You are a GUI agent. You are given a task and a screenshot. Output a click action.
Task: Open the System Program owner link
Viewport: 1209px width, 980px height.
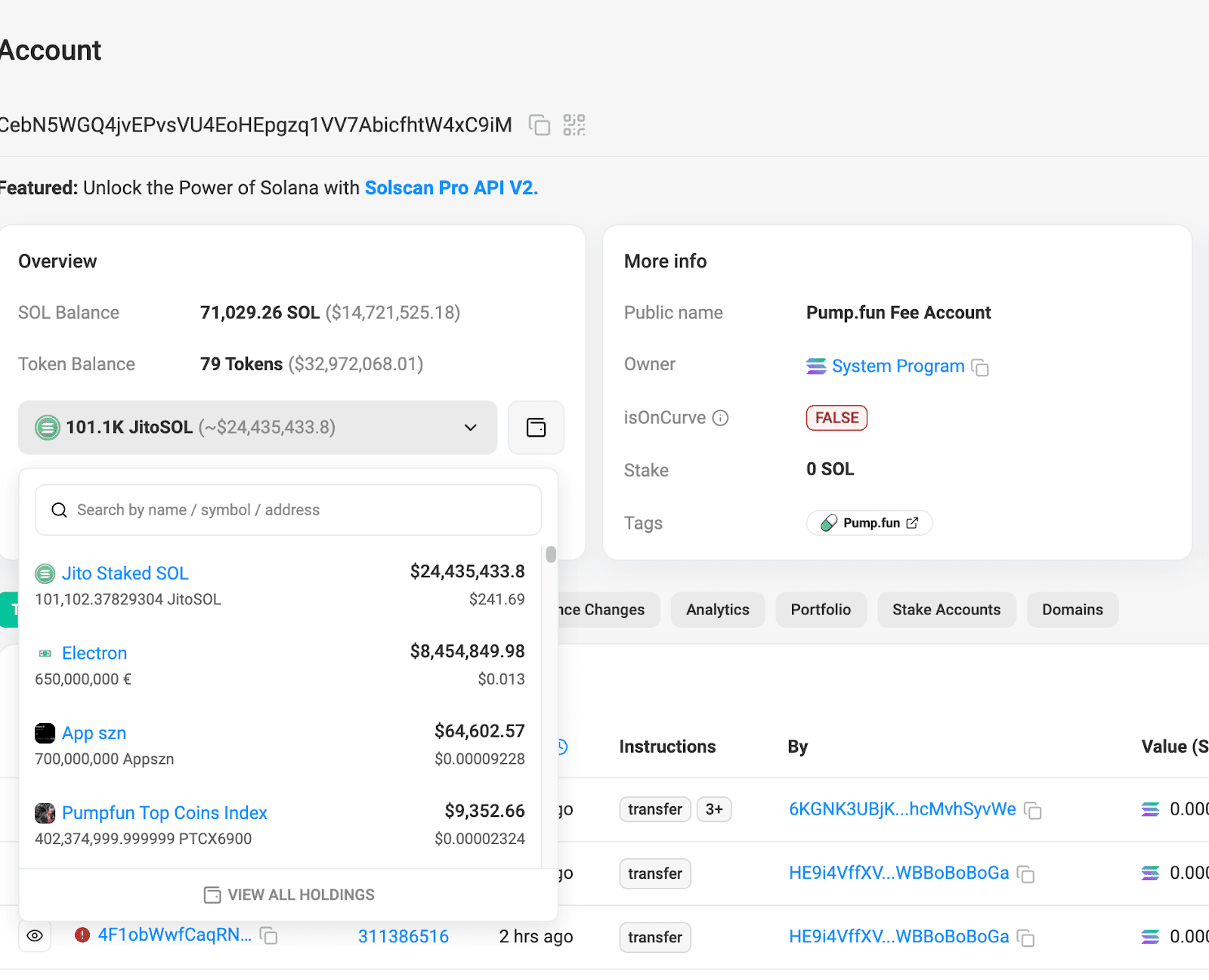click(898, 366)
